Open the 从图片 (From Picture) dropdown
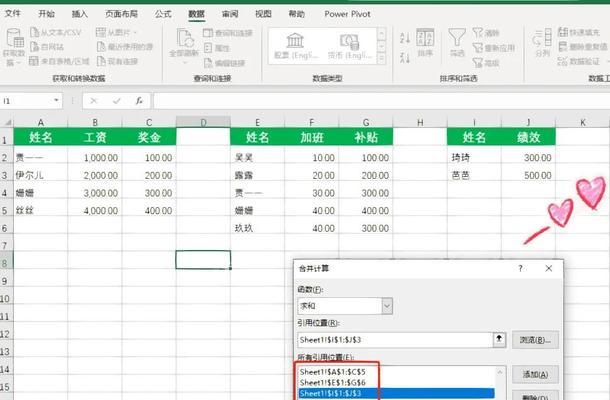The image size is (610, 400). (116, 32)
